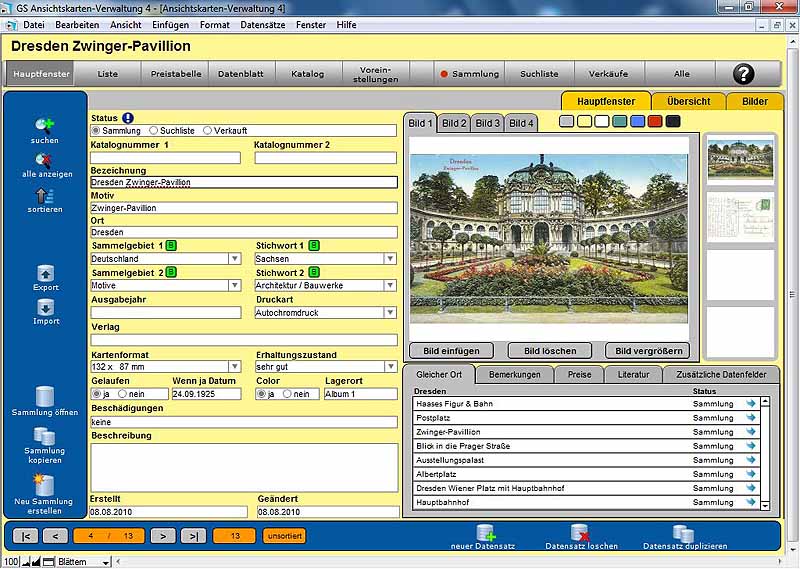
Task: Click Sammlung kopieren icon
Action: [x=44, y=436]
